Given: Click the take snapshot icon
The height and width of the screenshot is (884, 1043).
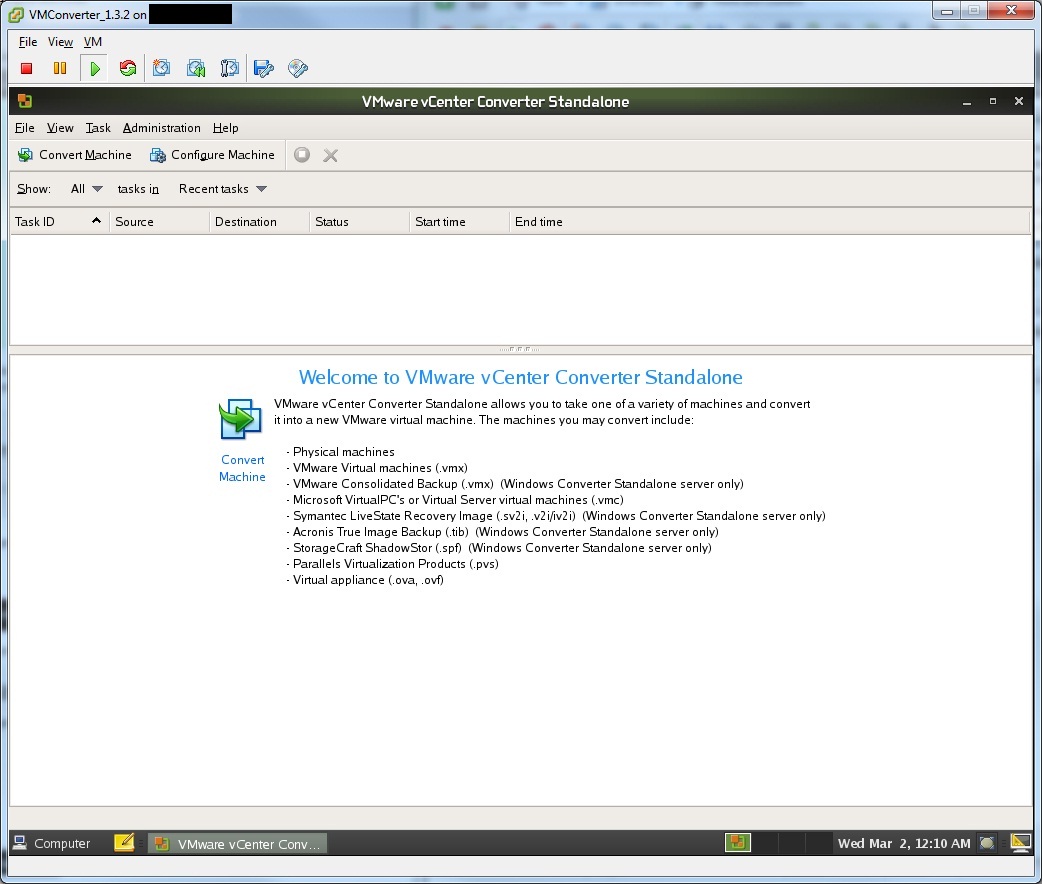Looking at the screenshot, I should pyautogui.click(x=162, y=68).
